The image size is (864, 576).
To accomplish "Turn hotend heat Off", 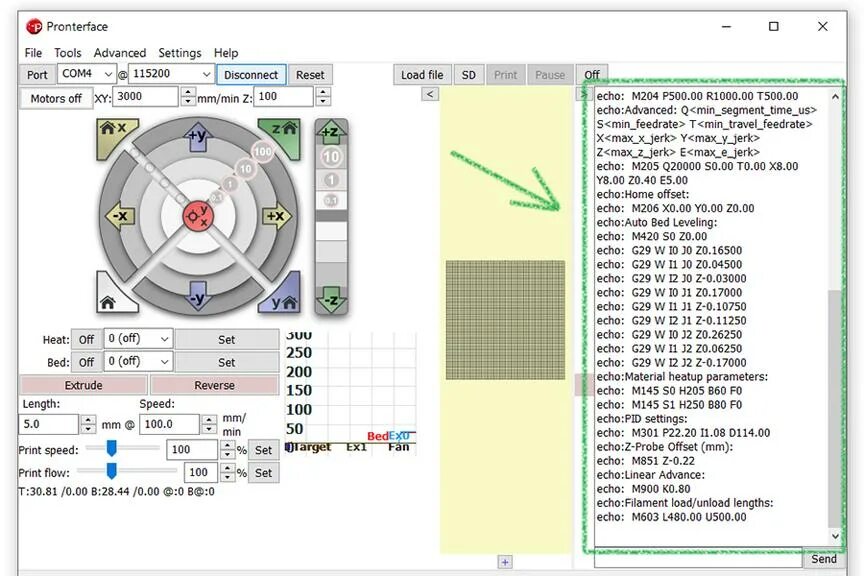I will click(x=86, y=340).
